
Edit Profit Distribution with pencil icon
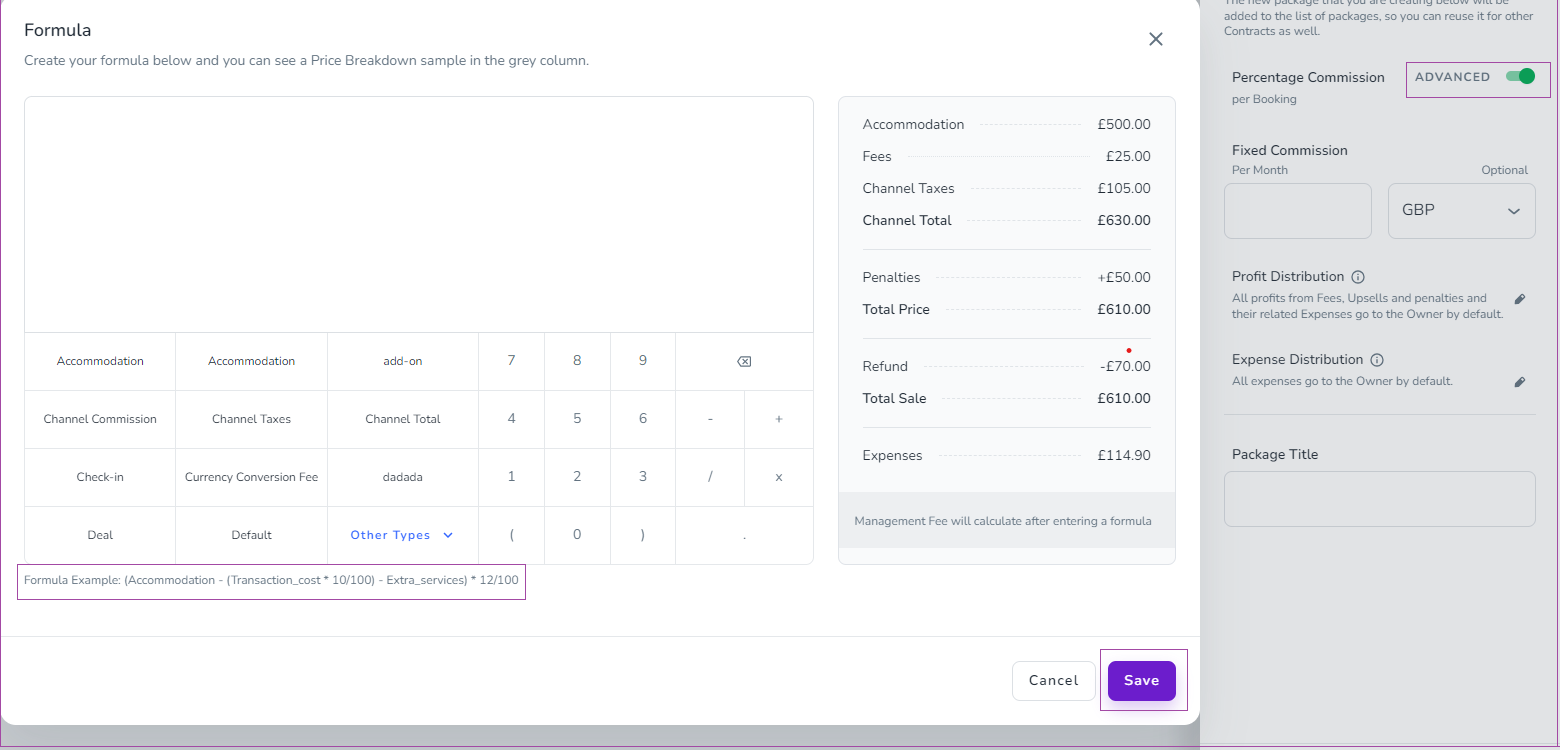click(1520, 299)
